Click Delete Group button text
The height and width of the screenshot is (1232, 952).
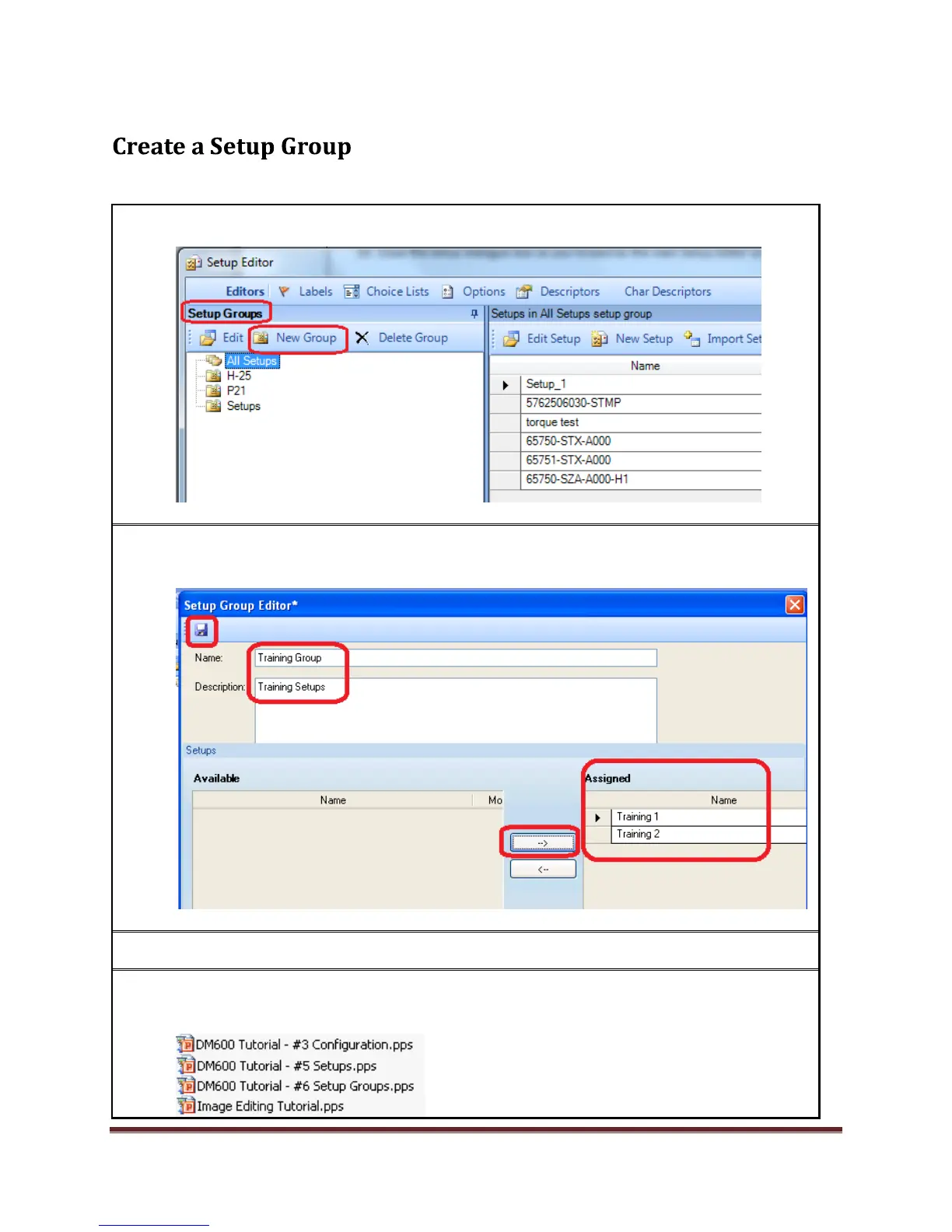point(413,338)
